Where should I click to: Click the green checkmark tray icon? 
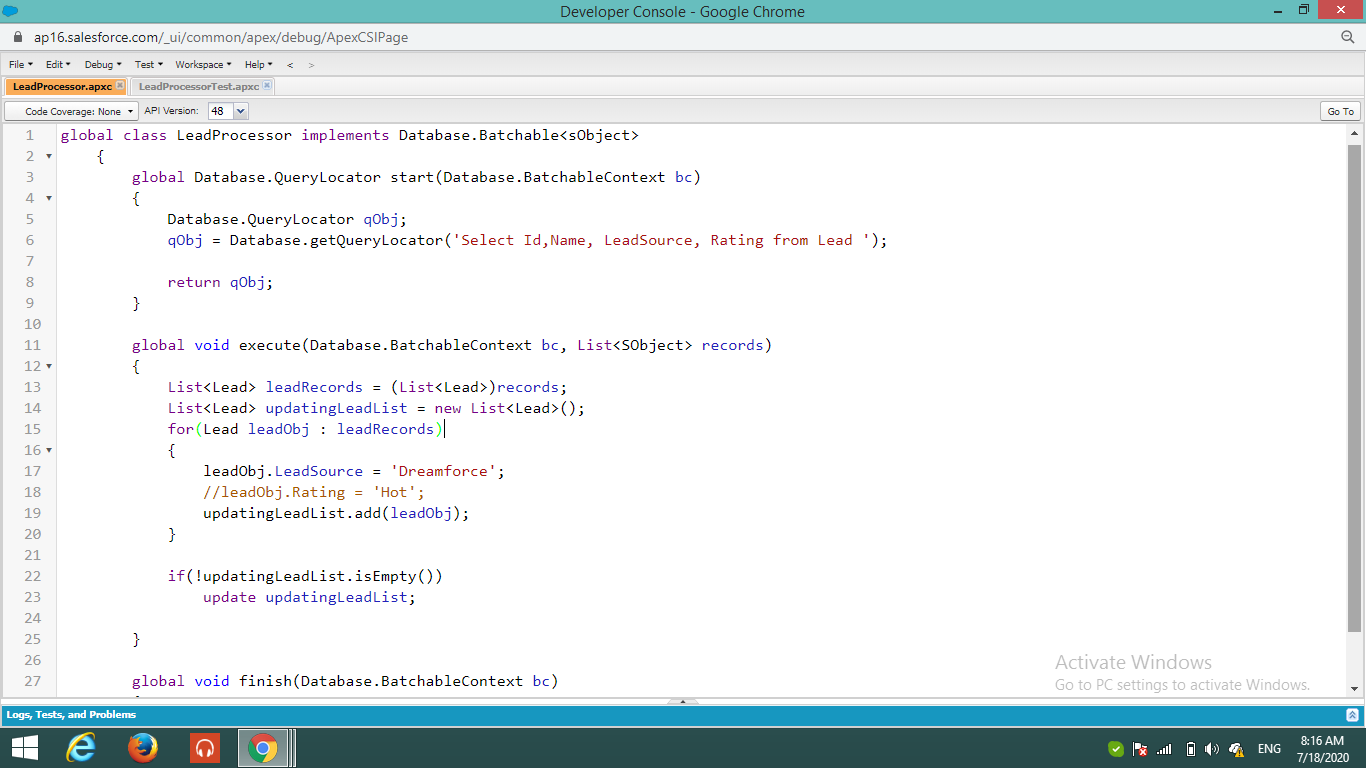[x=1115, y=749]
